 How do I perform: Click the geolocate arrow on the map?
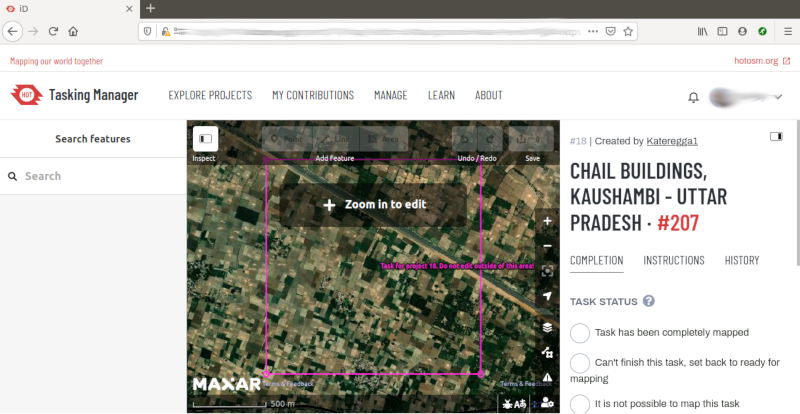pos(547,296)
